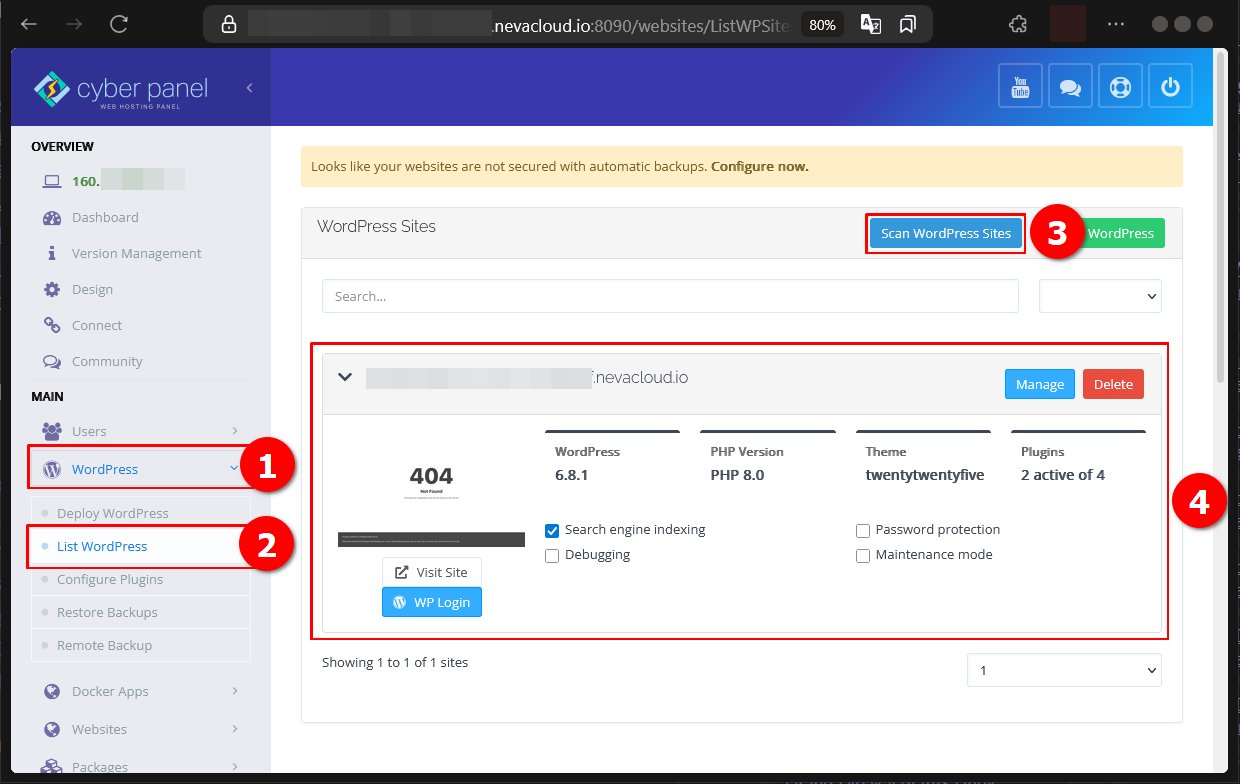Open the browser extensions puzzle icon
This screenshot has width=1240, height=784.
1018,24
